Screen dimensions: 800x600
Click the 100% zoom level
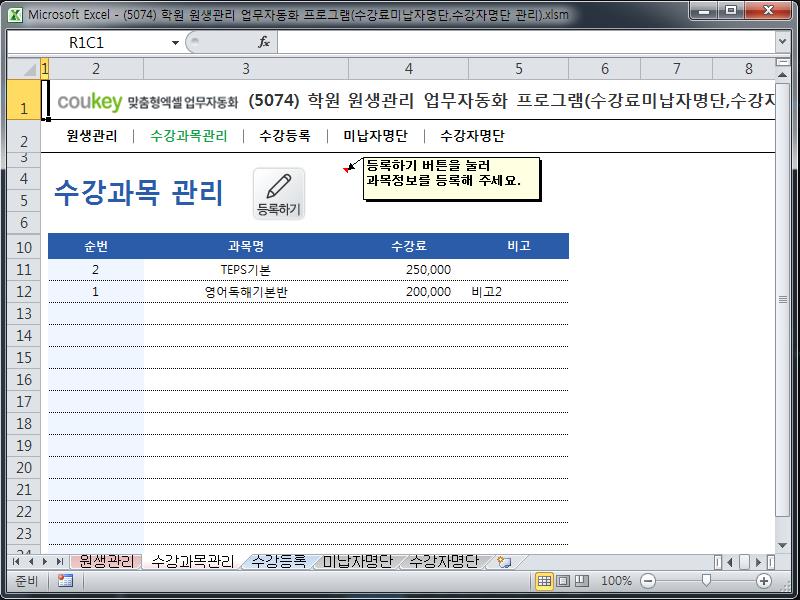(x=616, y=581)
